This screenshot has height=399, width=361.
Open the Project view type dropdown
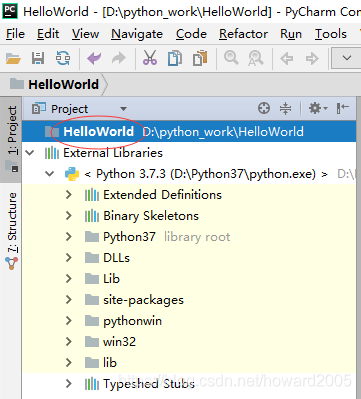click(123, 109)
